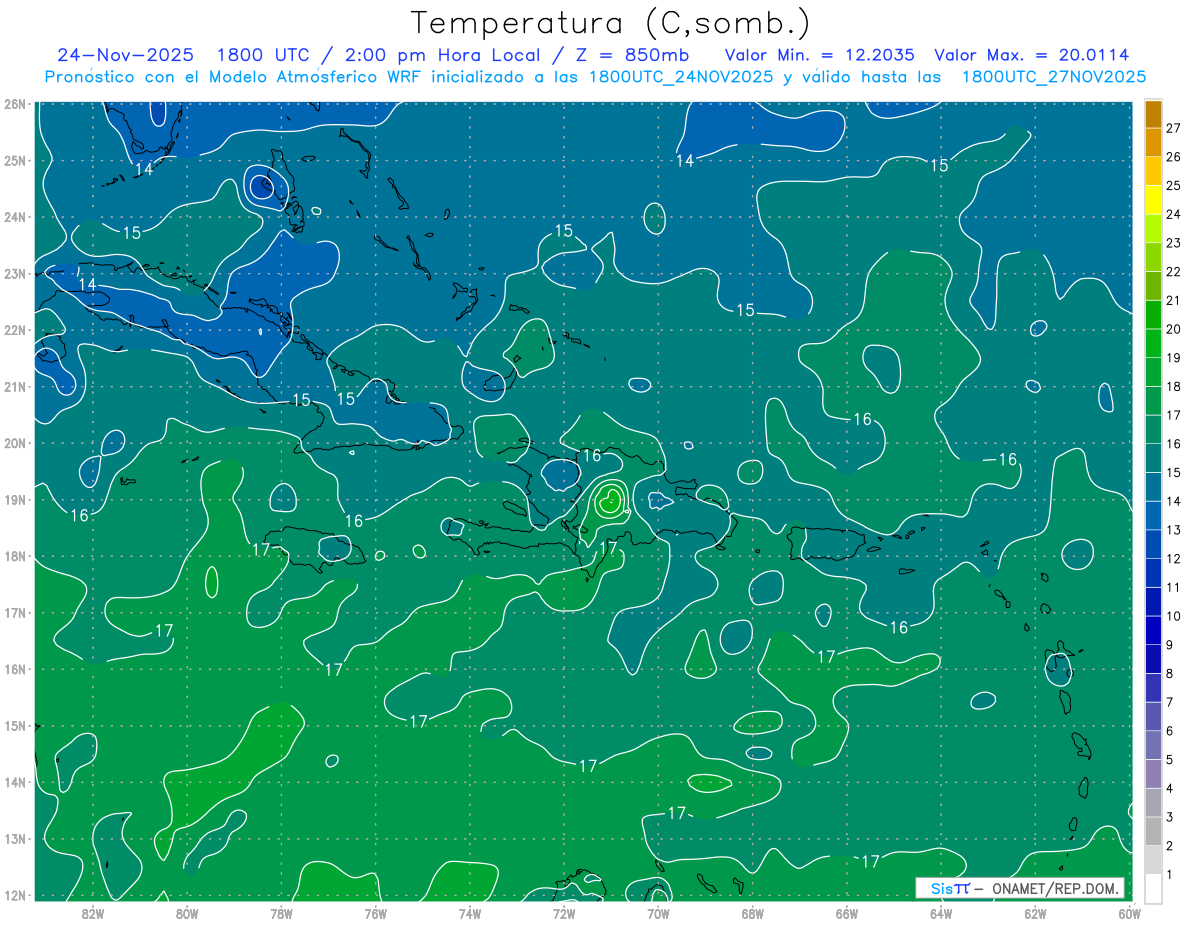Image resolution: width=1200 pixels, height=927 pixels.
Task: Select the light gray swatch between 1 and 2
Action: [x=1153, y=859]
